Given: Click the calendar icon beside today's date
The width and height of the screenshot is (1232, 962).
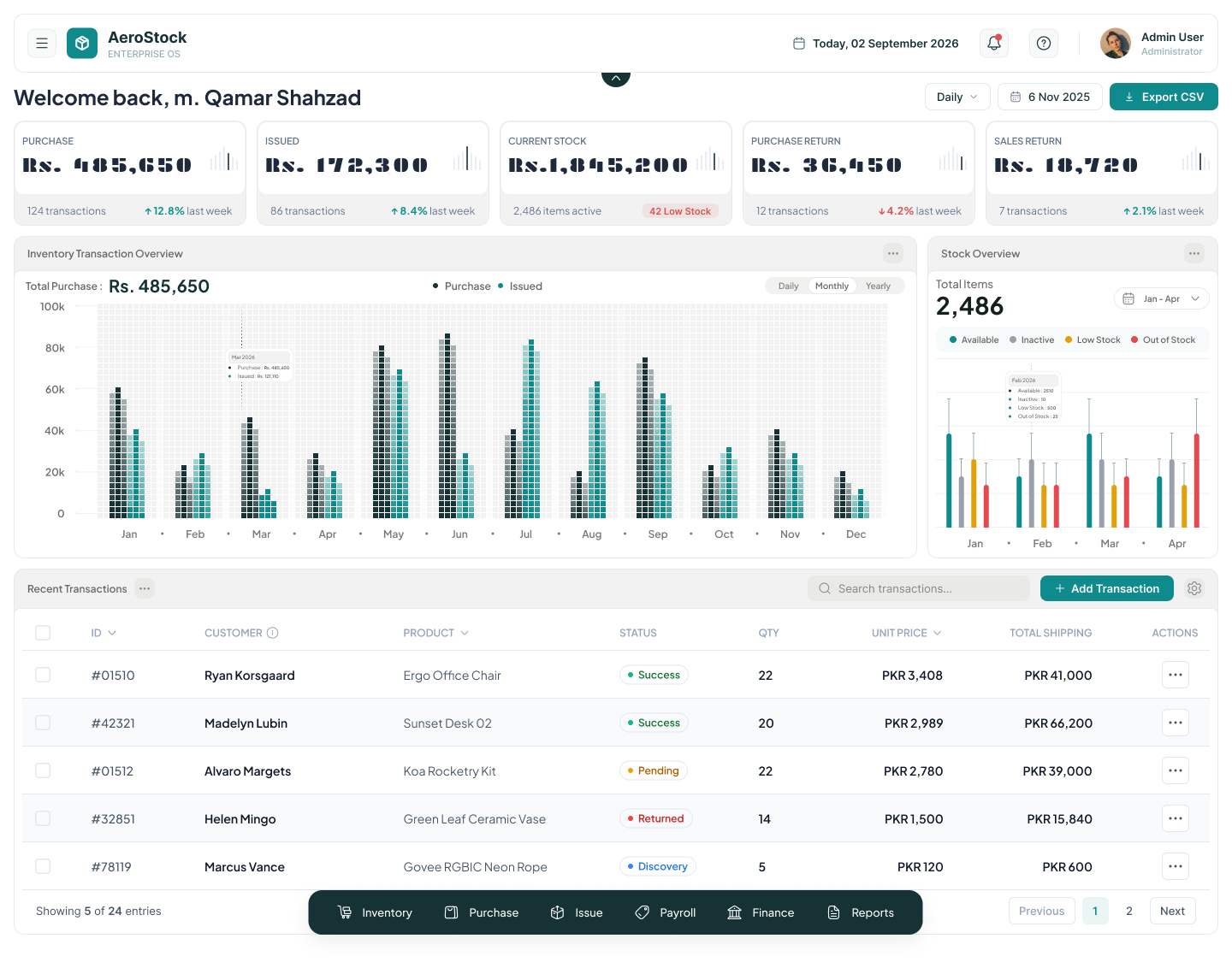Looking at the screenshot, I should coord(799,44).
